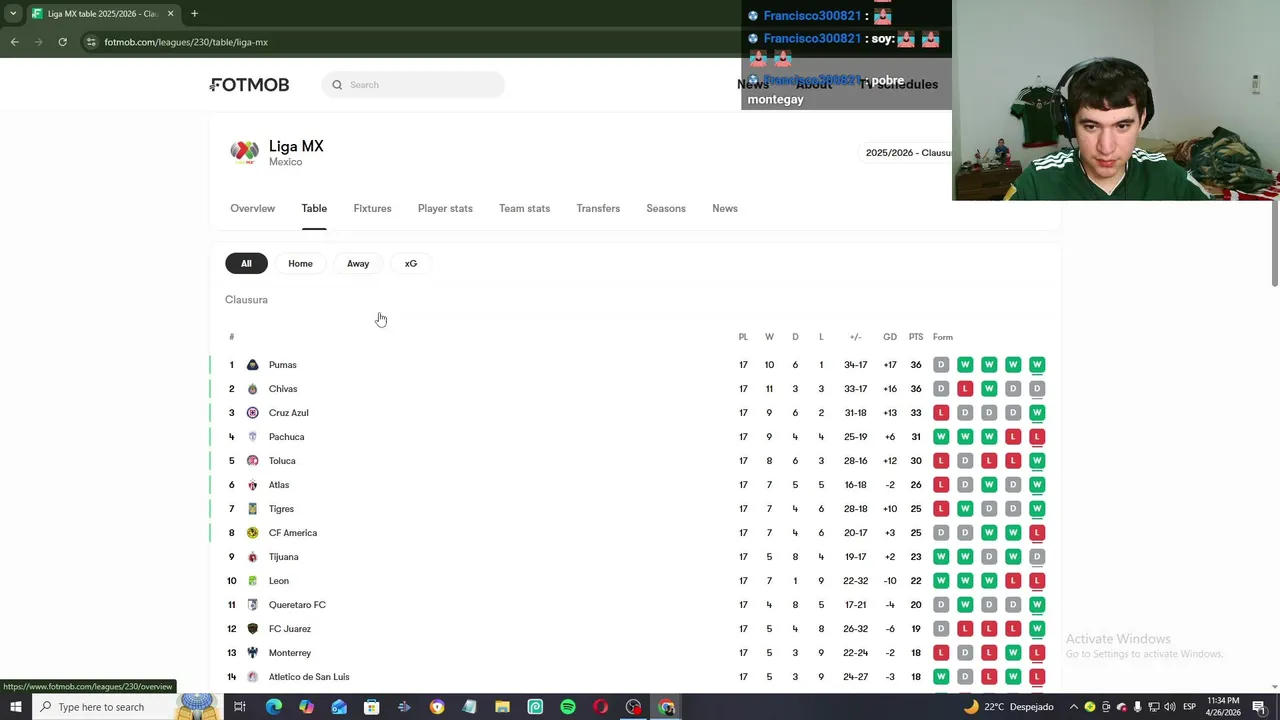Select the Away table filter
Image resolution: width=1280 pixels, height=720 pixels.
(x=358, y=264)
